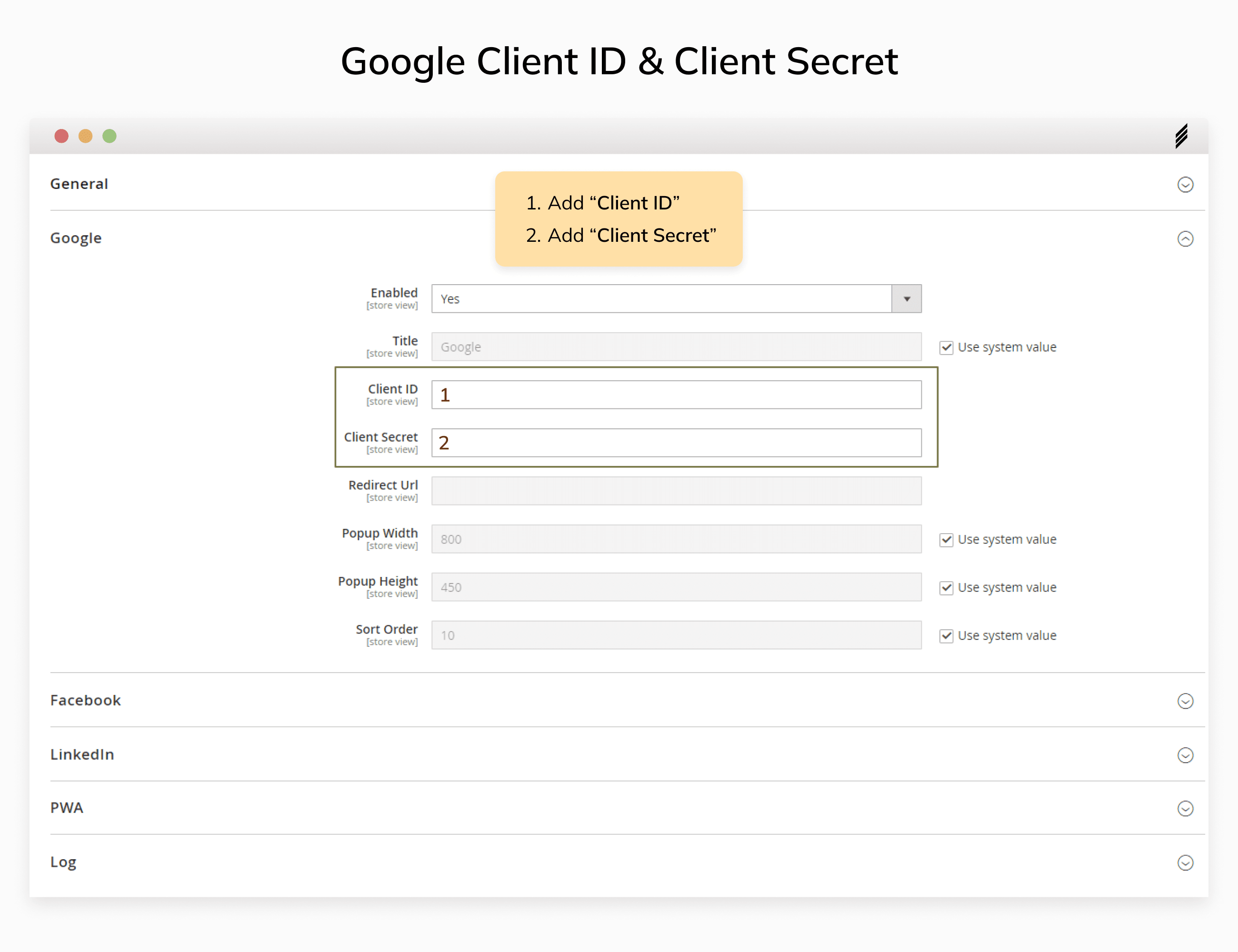Click the Popup Width label
The width and height of the screenshot is (1238, 952).
pos(380,534)
